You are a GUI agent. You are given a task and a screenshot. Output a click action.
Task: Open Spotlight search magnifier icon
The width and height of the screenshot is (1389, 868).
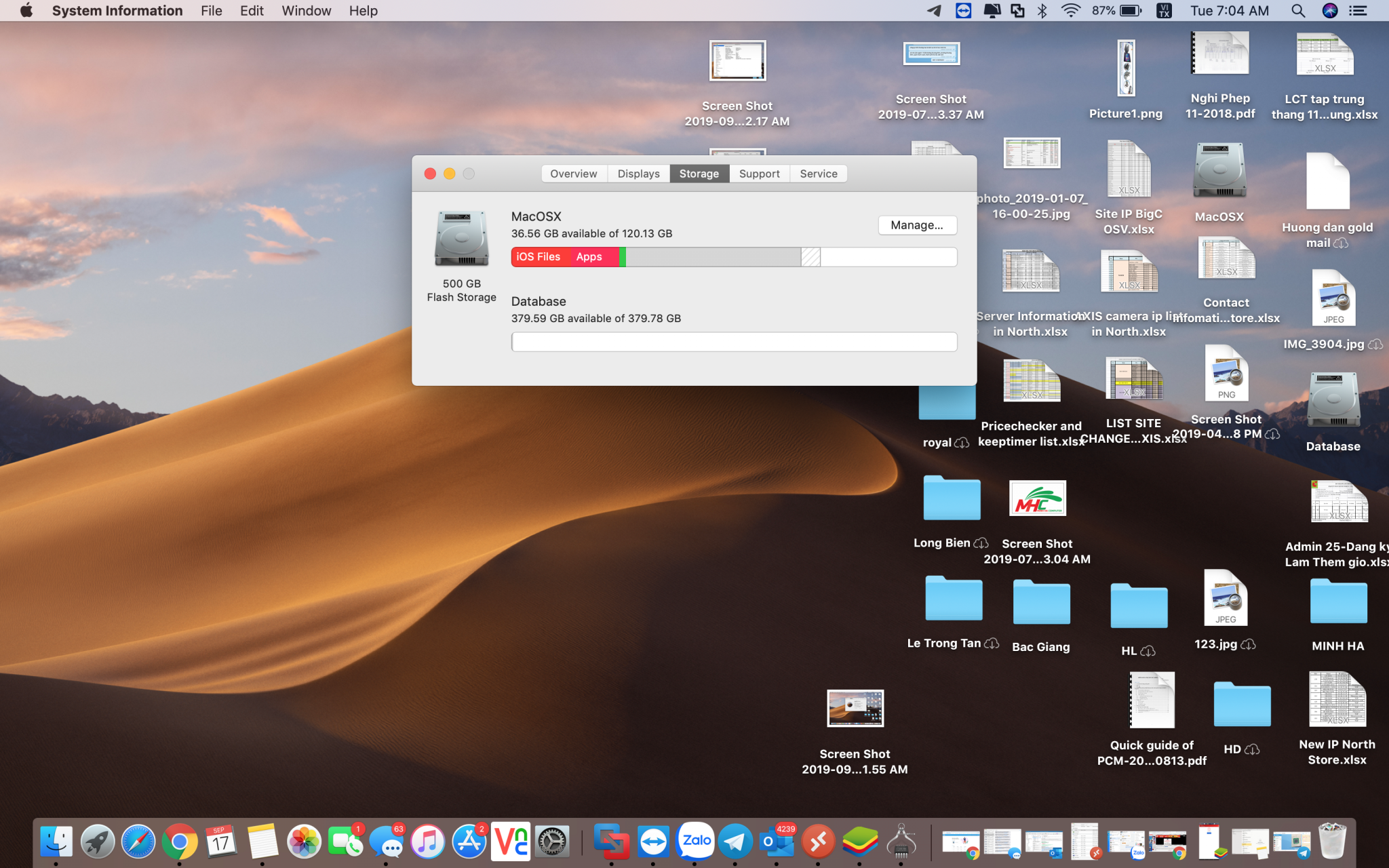point(1297,11)
